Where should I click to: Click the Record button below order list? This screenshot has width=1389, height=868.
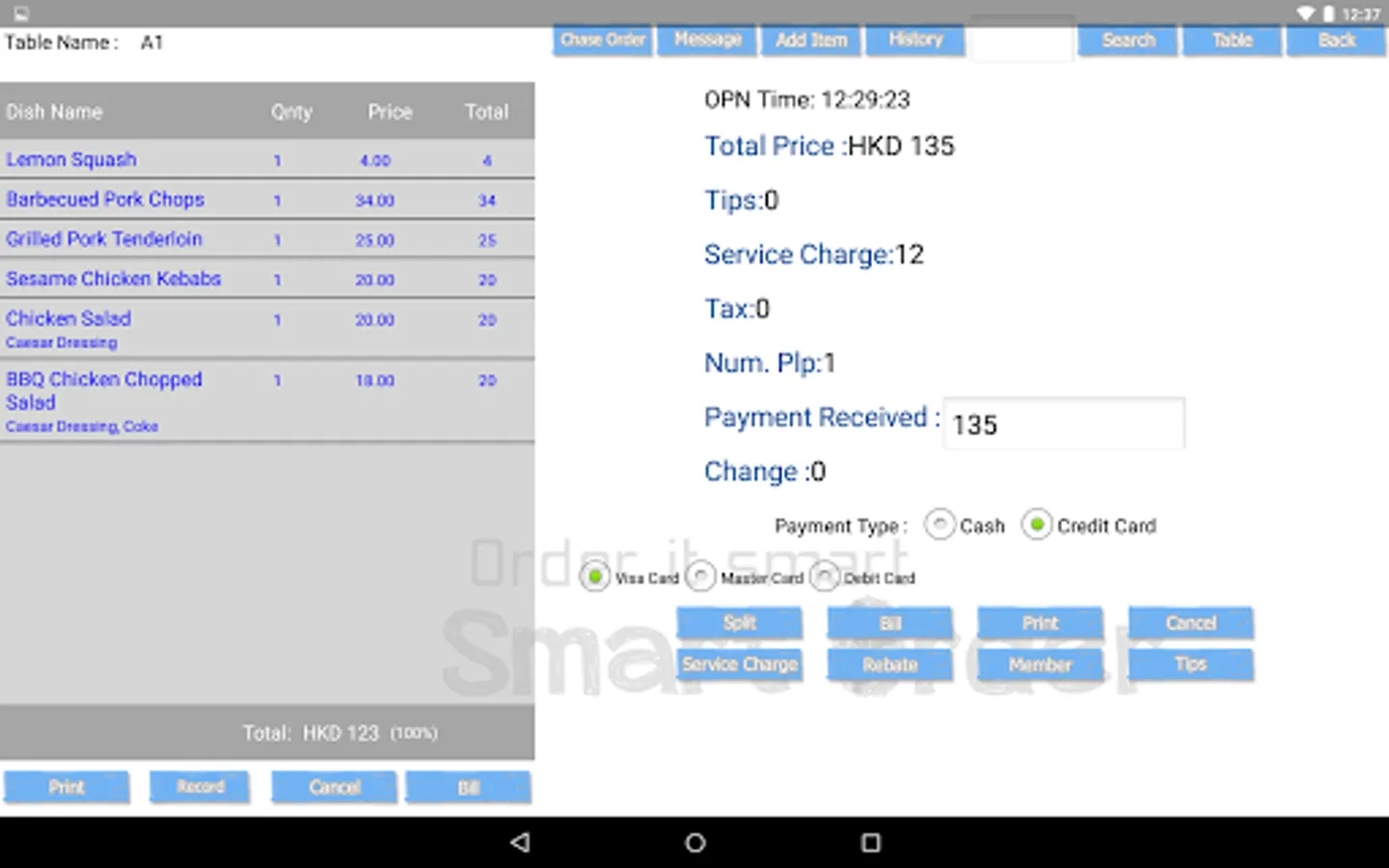200,787
